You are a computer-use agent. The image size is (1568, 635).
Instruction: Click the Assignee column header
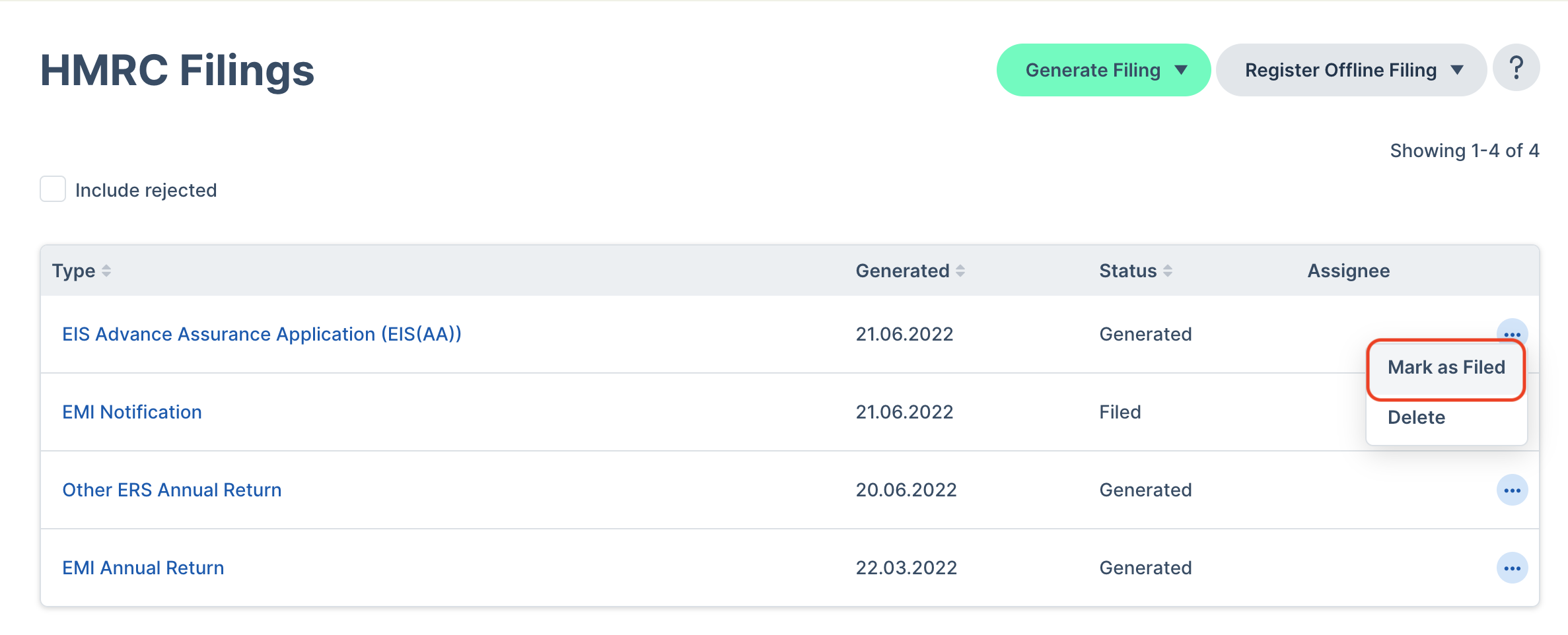pos(1349,271)
